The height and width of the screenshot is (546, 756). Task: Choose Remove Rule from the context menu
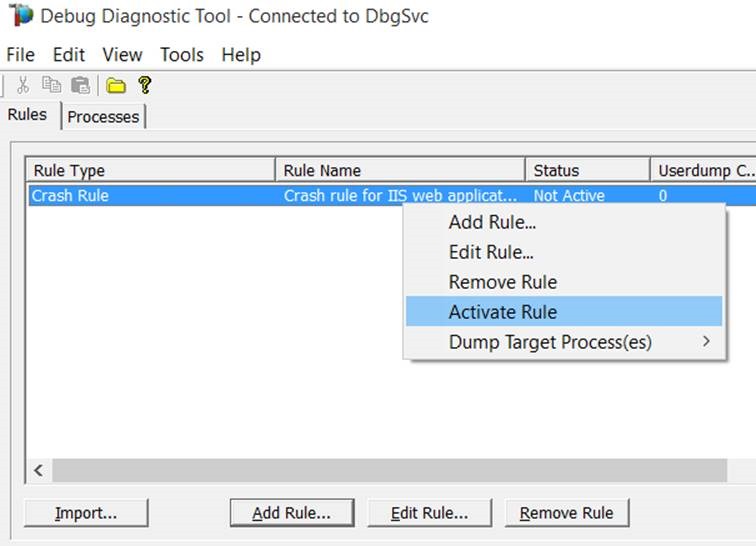(x=502, y=282)
